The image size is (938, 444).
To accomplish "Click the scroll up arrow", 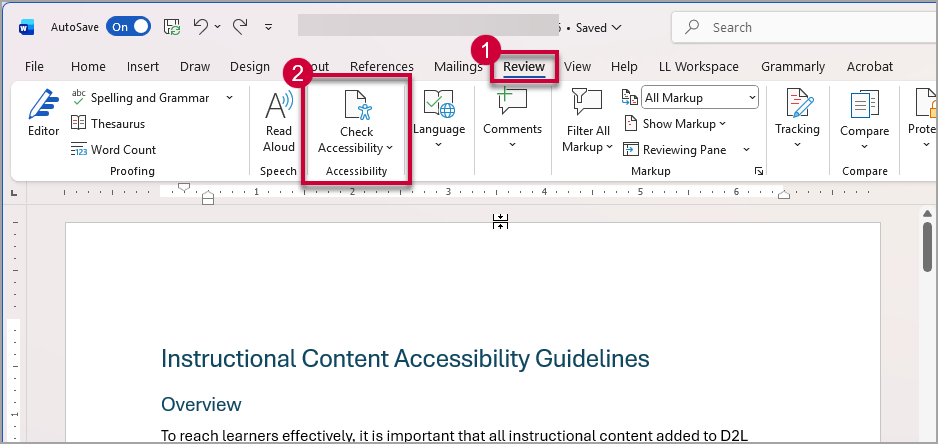I will 927,213.
